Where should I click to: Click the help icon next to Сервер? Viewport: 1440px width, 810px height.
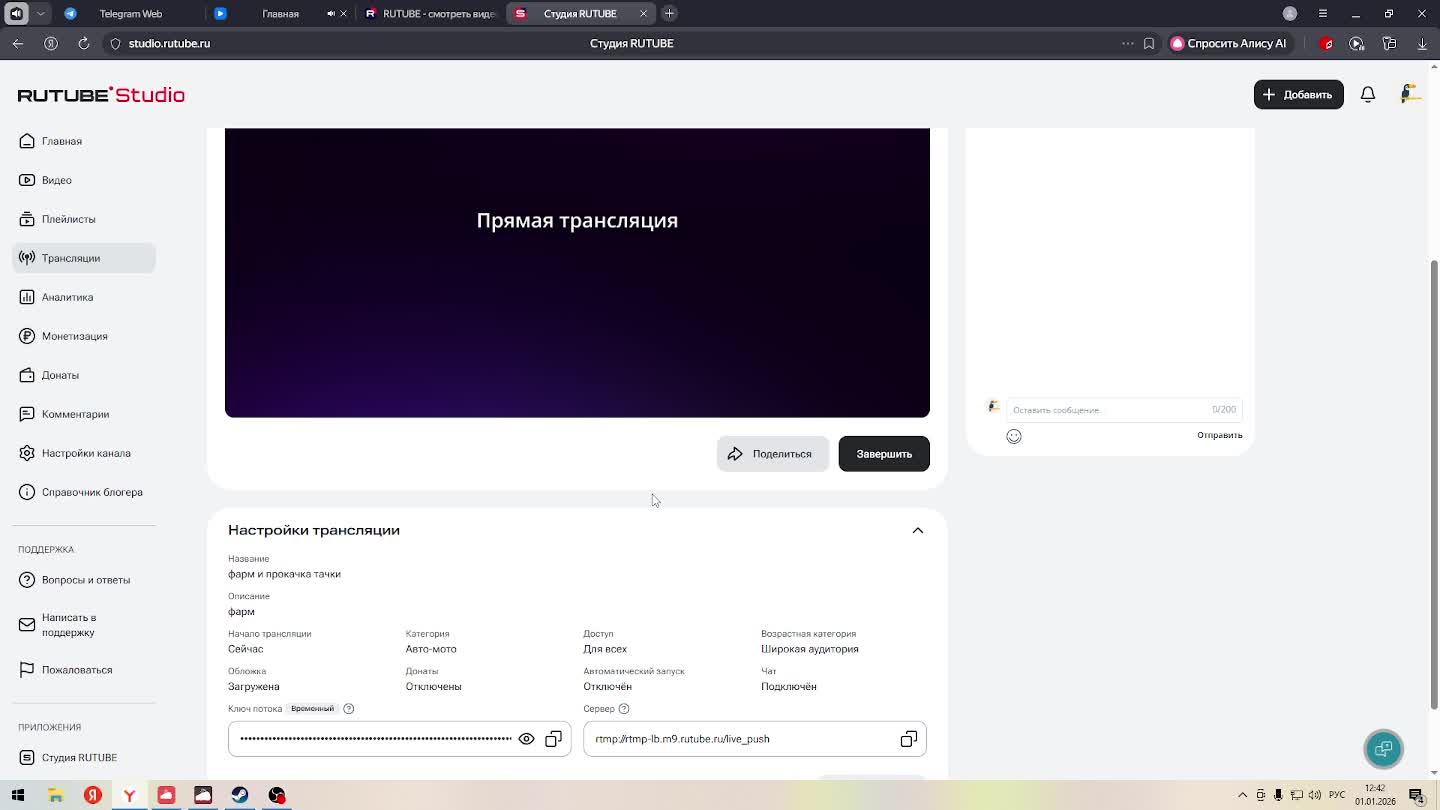(624, 709)
